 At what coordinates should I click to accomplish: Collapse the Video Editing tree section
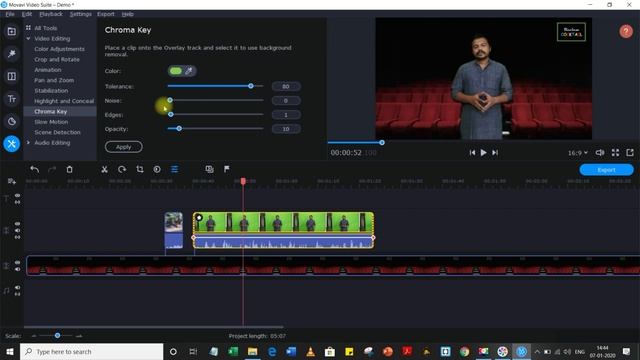(x=28, y=38)
